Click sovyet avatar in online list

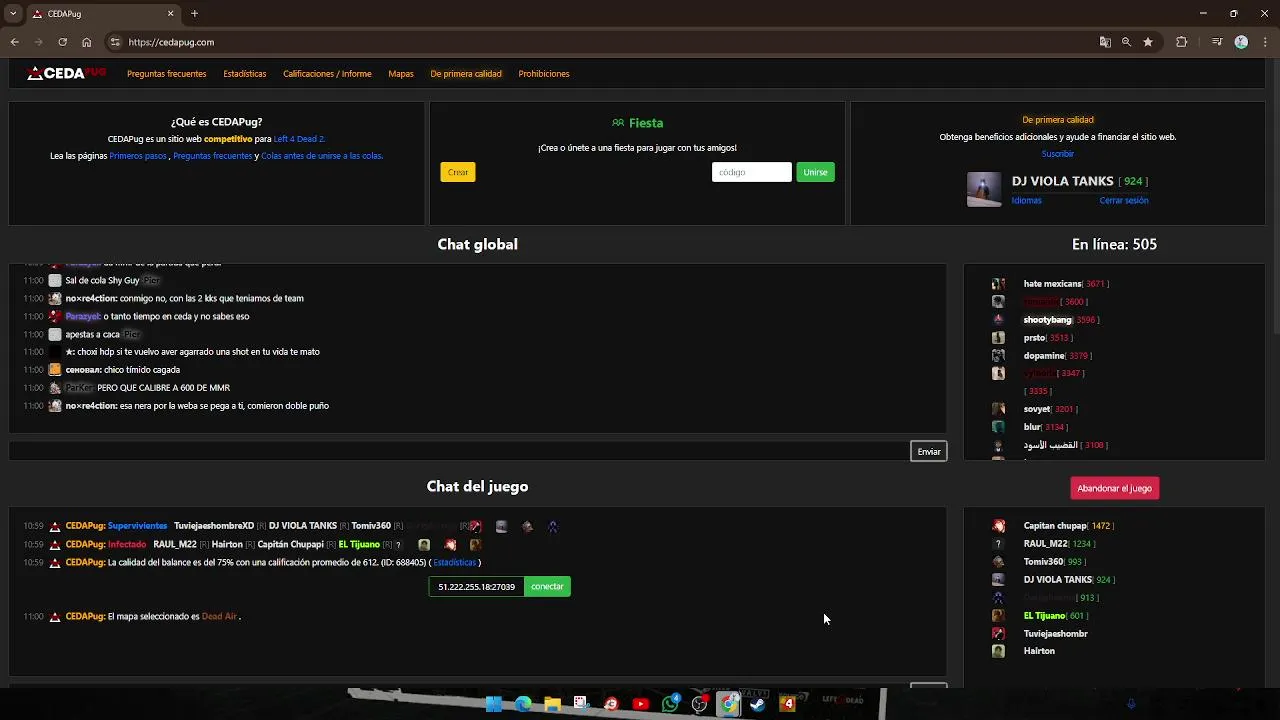[x=998, y=409]
